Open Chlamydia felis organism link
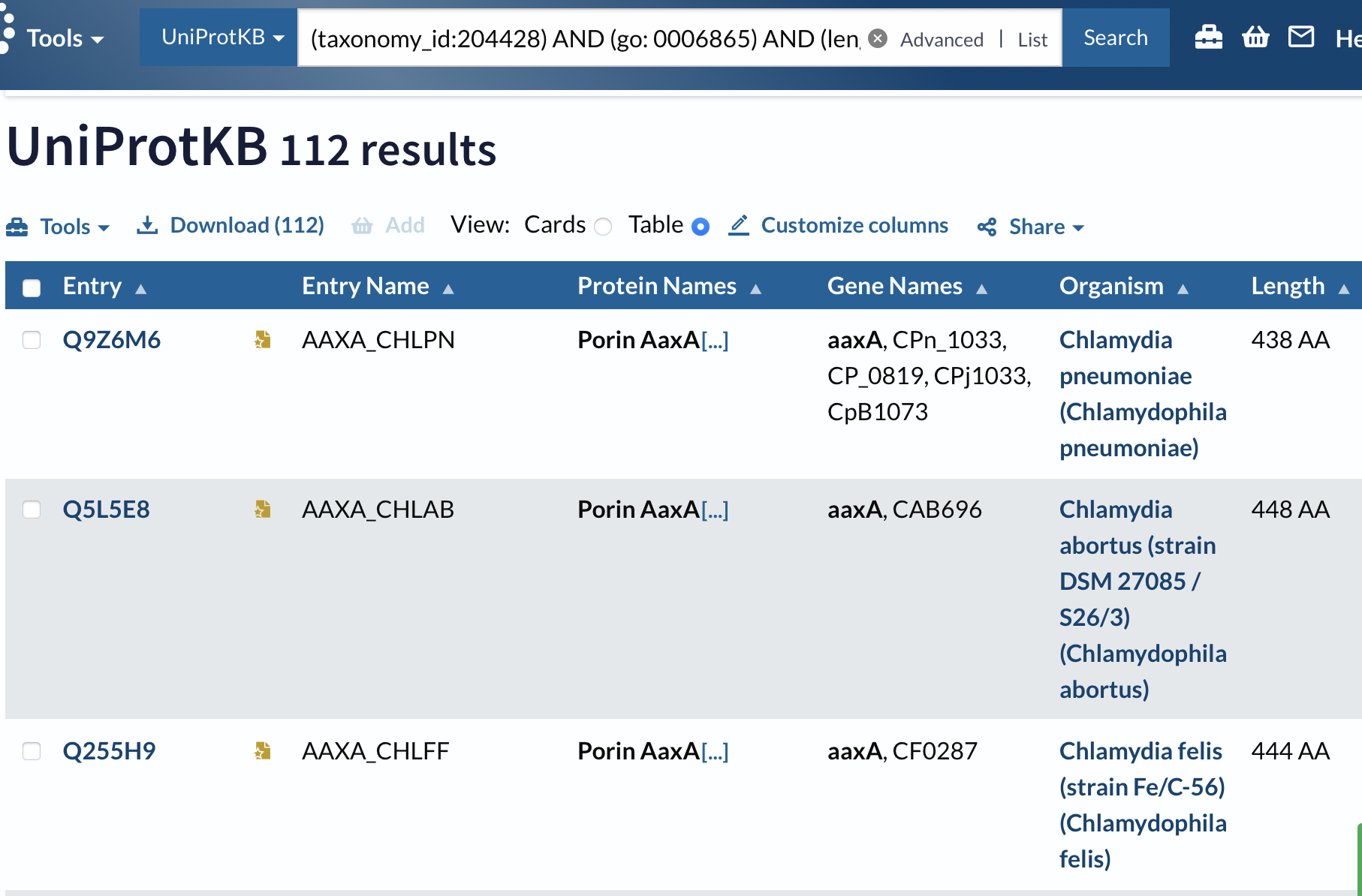Screen dimensions: 1362x896 point(1143,805)
